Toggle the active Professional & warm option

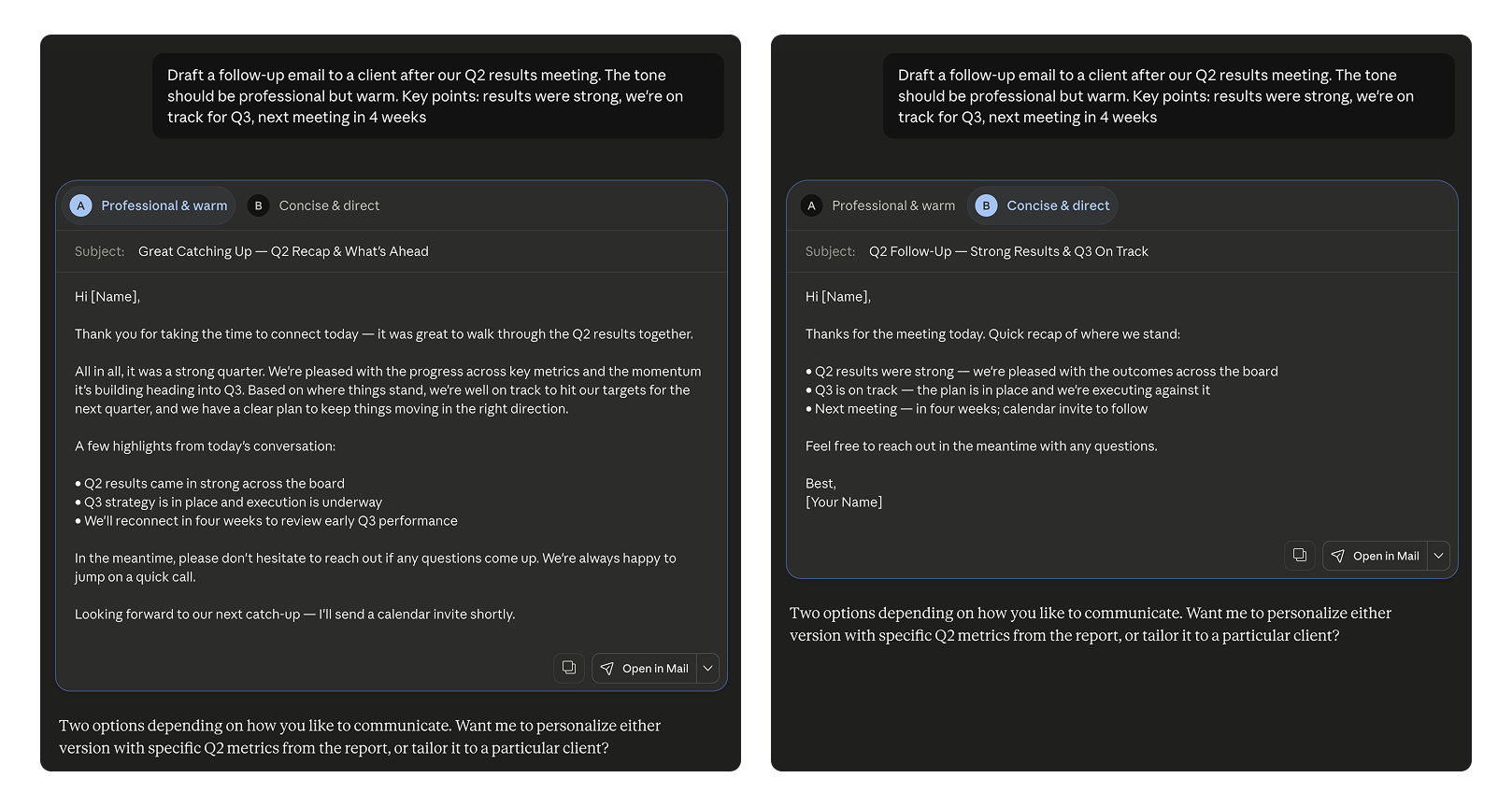tap(148, 205)
